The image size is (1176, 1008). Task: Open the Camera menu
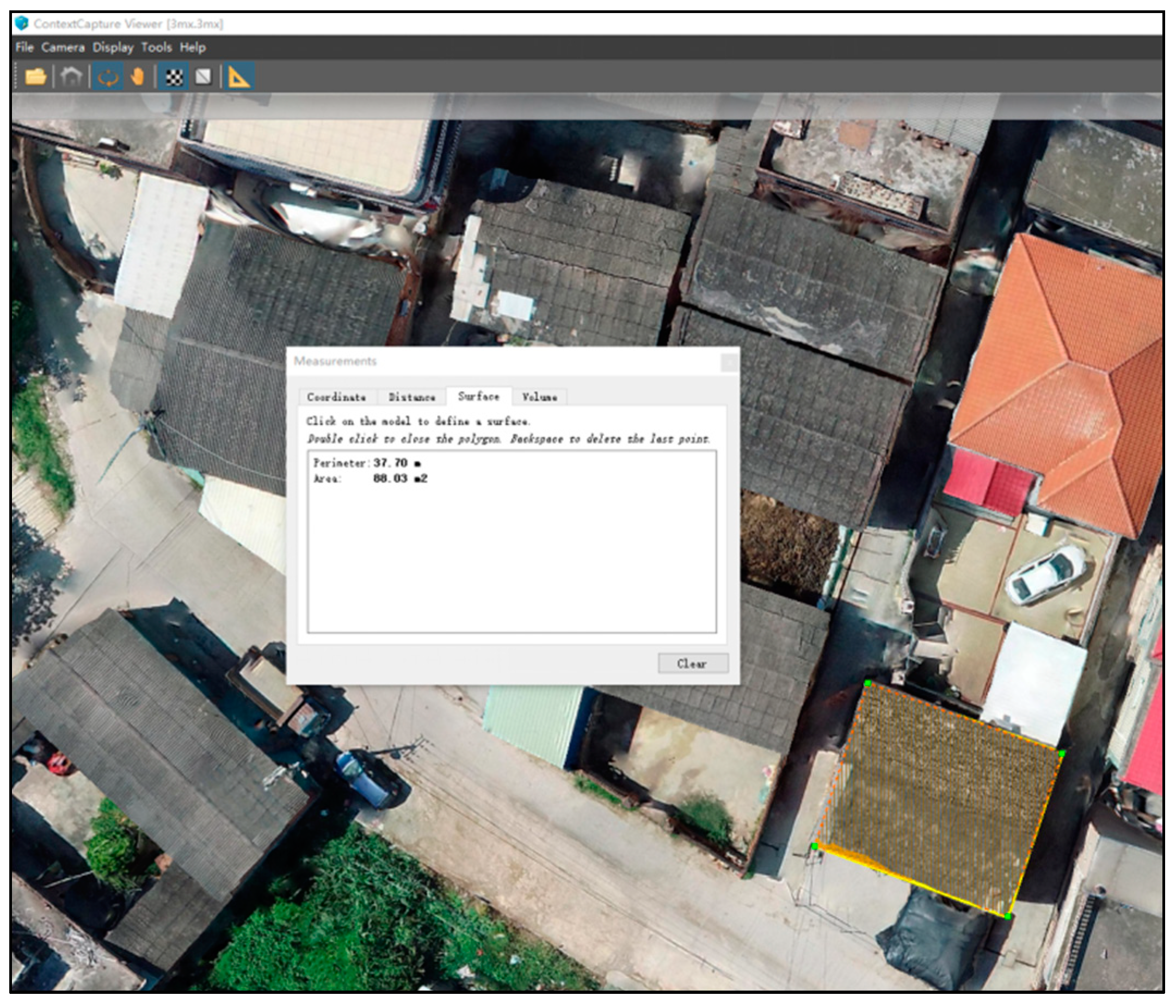[63, 48]
